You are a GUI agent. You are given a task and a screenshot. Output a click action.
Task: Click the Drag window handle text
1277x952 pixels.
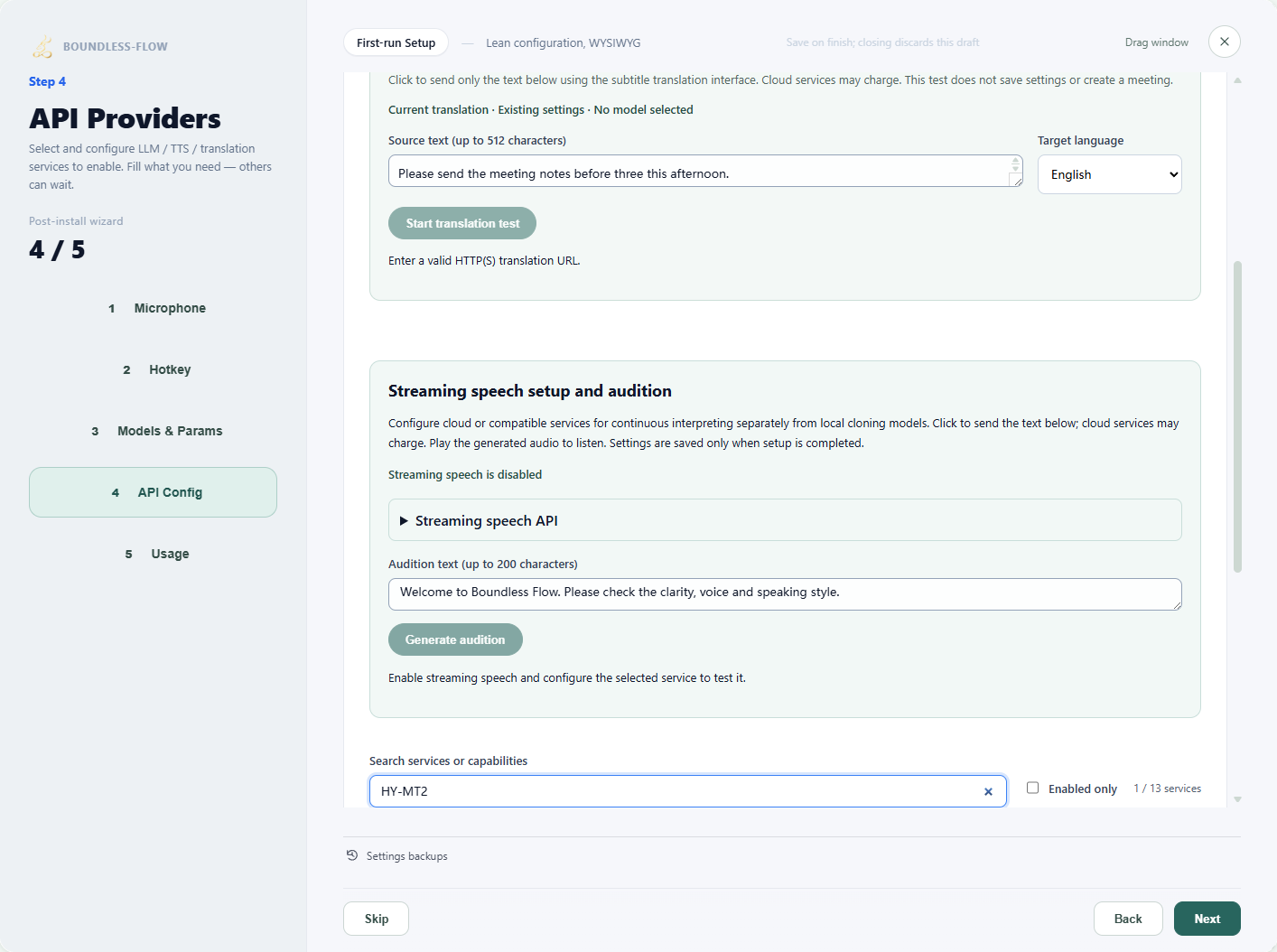pos(1156,42)
